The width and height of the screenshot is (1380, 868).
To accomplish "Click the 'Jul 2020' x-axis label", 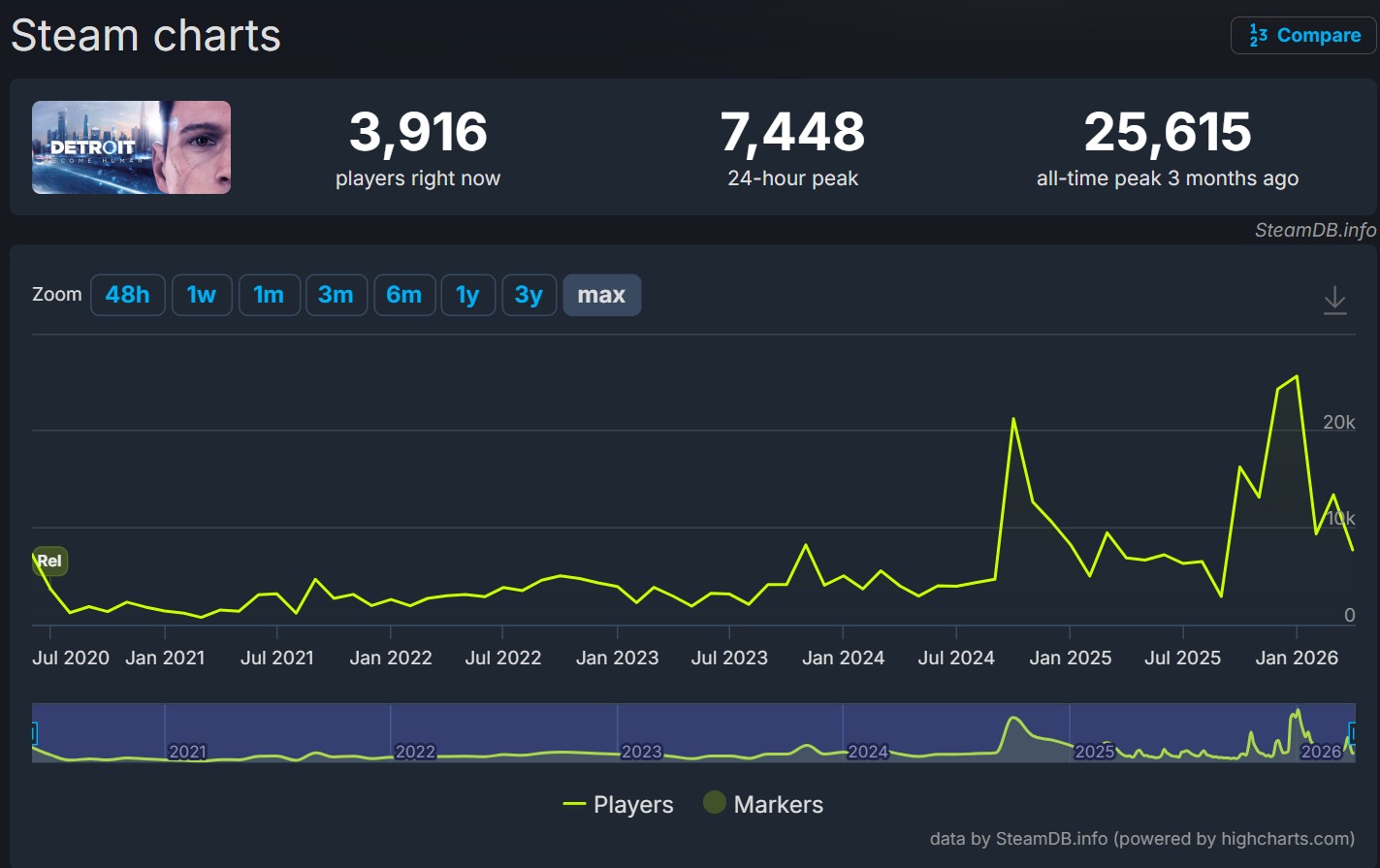I will (71, 658).
